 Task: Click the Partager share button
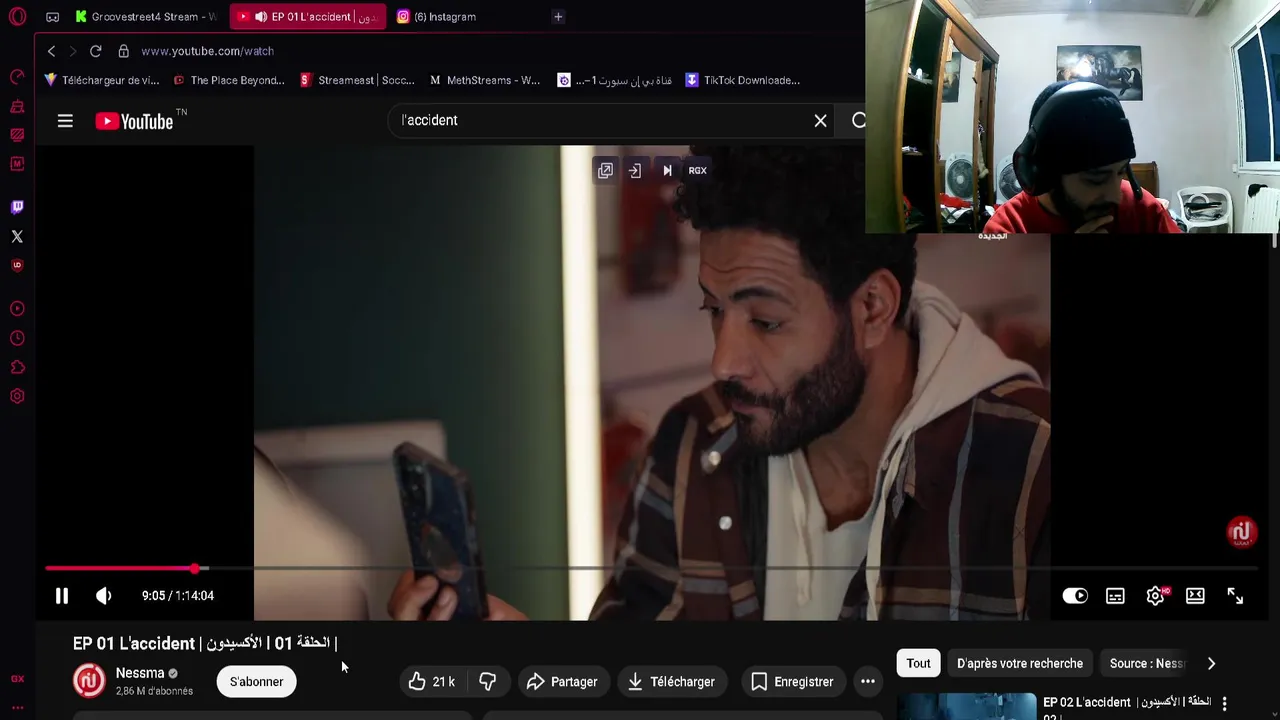pyautogui.click(x=562, y=682)
